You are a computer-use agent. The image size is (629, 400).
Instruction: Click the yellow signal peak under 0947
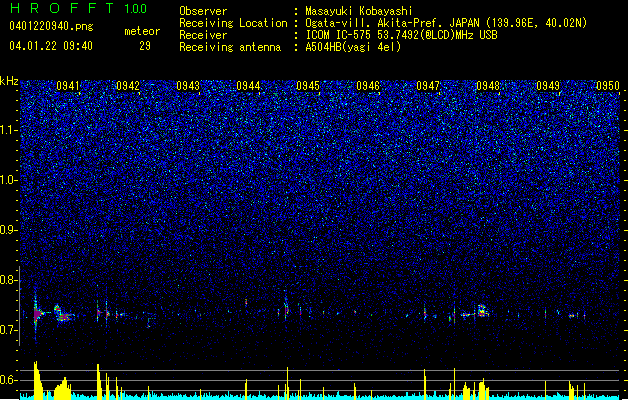coord(425,384)
